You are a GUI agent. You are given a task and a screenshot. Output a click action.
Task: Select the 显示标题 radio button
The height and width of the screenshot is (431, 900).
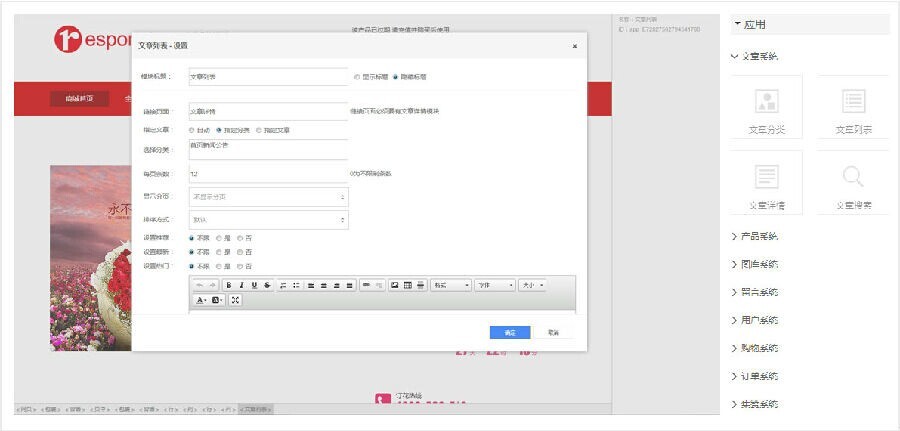click(x=357, y=76)
